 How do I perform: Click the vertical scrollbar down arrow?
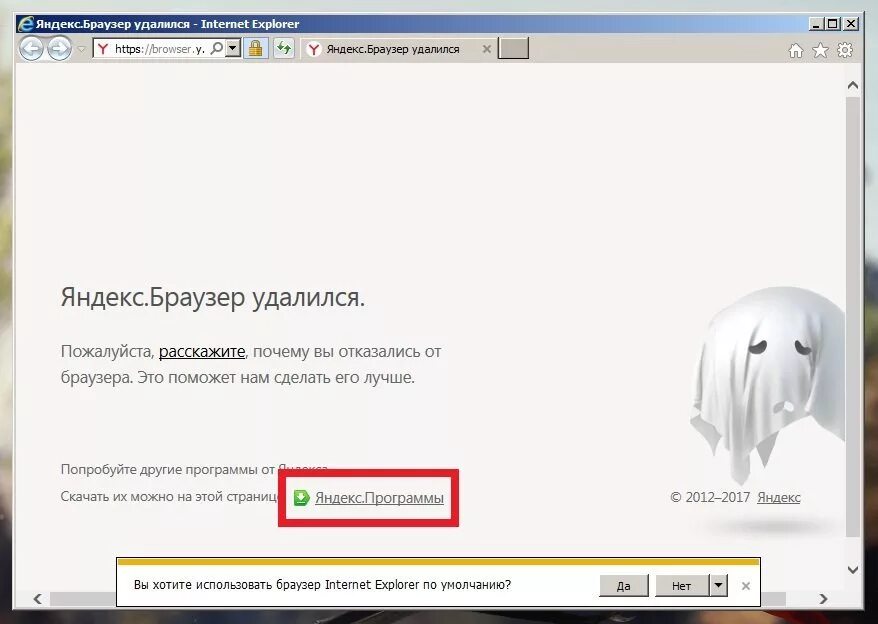[853, 570]
